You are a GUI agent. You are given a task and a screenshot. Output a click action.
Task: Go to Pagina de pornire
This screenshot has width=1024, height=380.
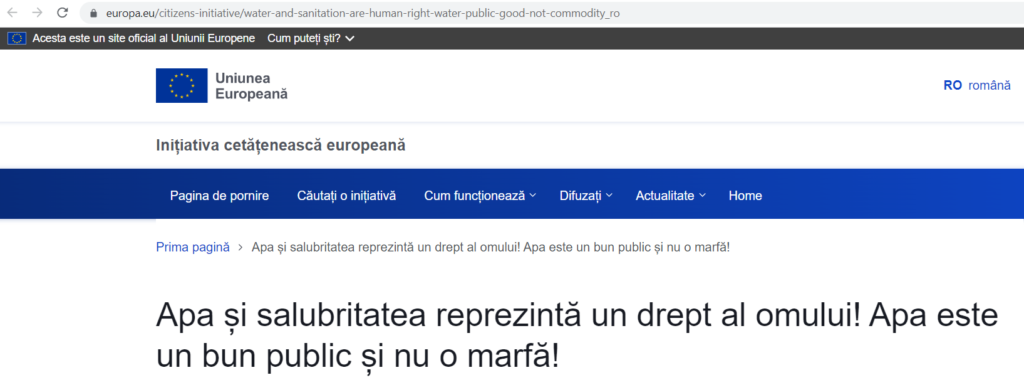pos(219,195)
